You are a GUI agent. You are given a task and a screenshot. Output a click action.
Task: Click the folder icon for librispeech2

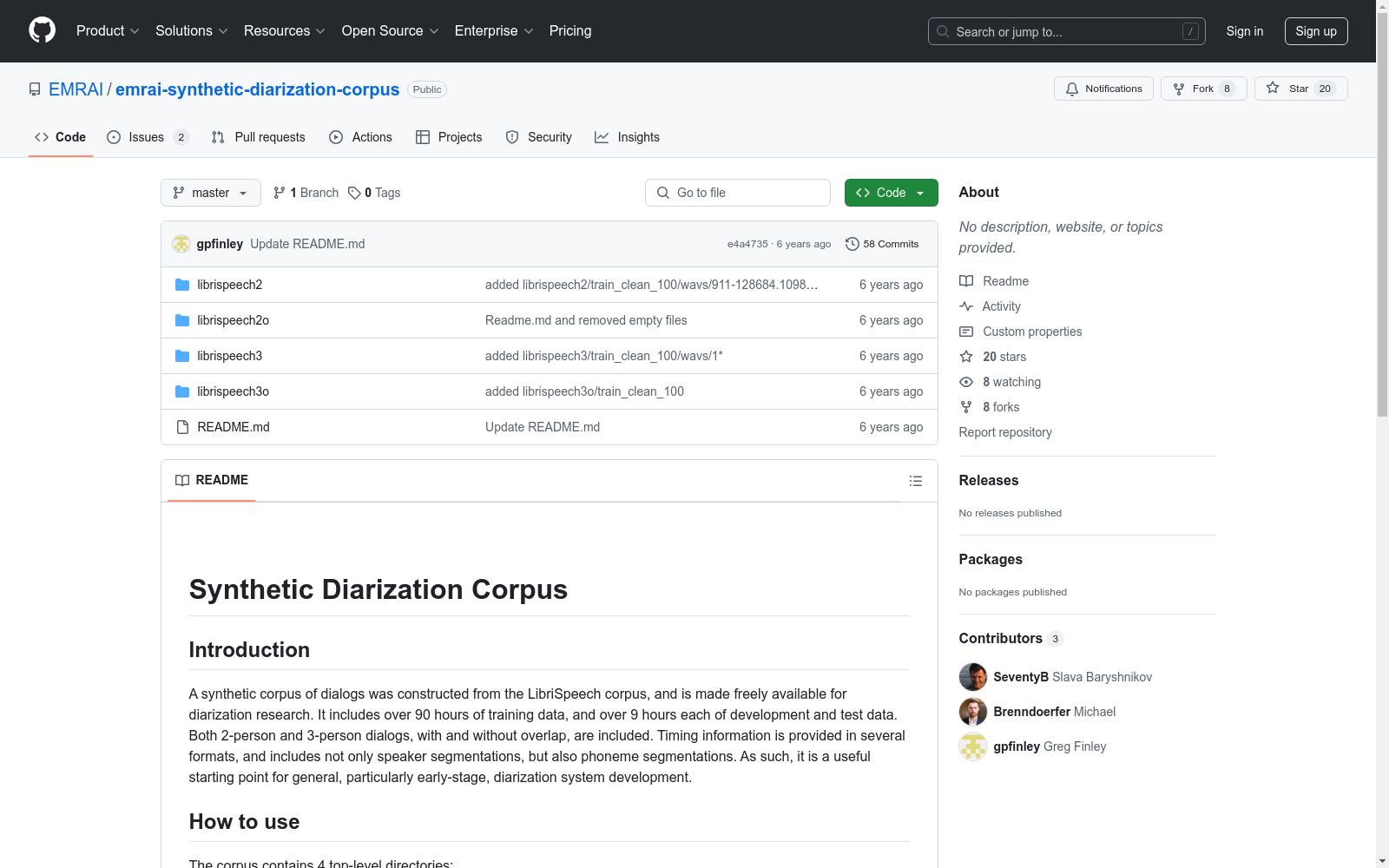click(182, 285)
